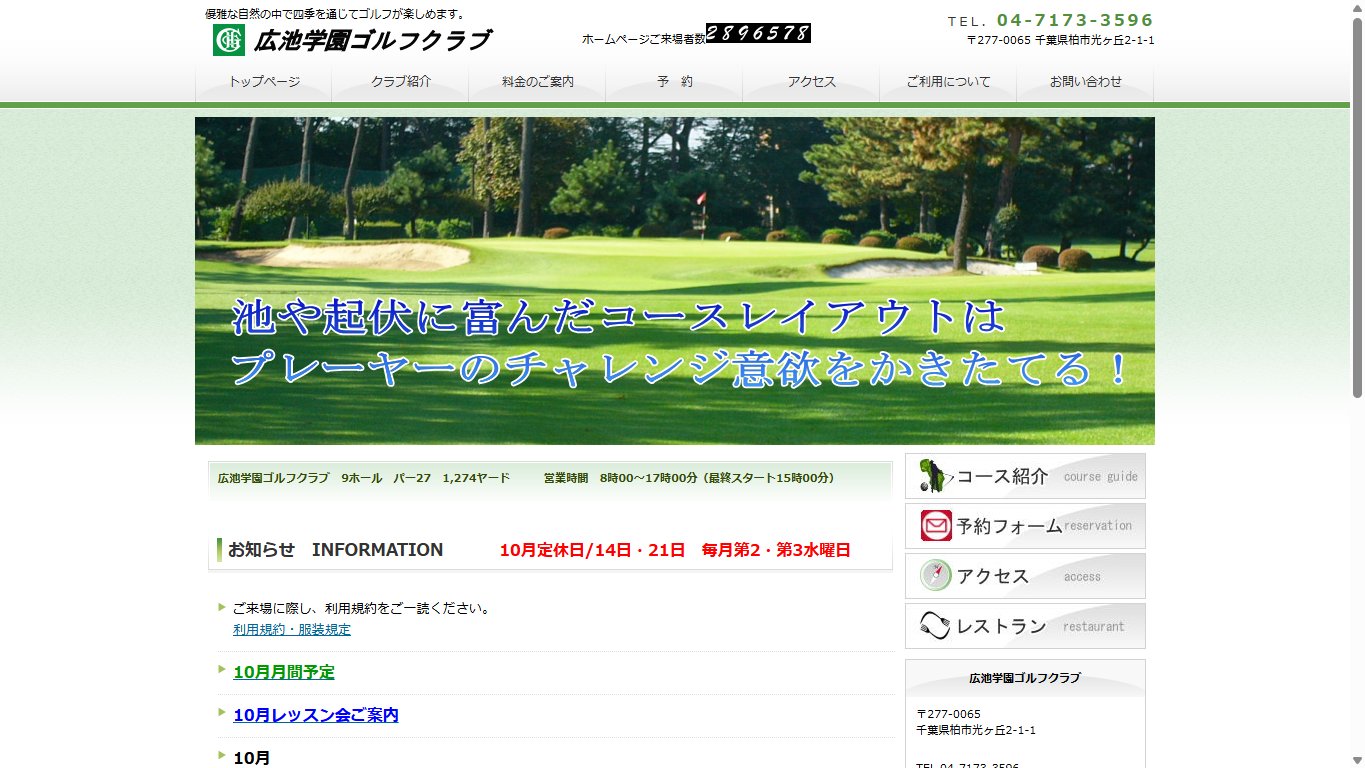This screenshot has width=1365, height=768.
Task: Open the クラブ紹介 menu item
Action: tap(401, 82)
